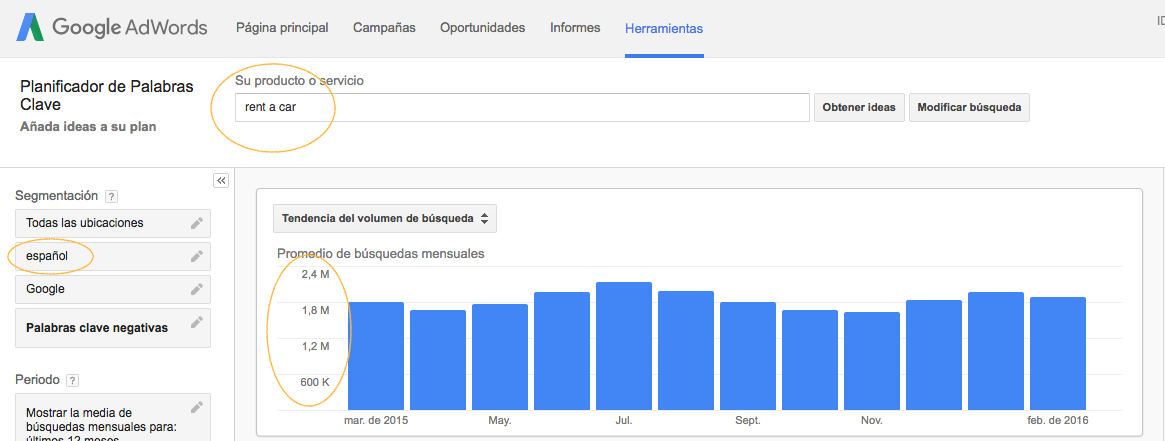The height and width of the screenshot is (441, 1165).
Task: Edit Google network with pencil icon
Action: [x=196, y=289]
